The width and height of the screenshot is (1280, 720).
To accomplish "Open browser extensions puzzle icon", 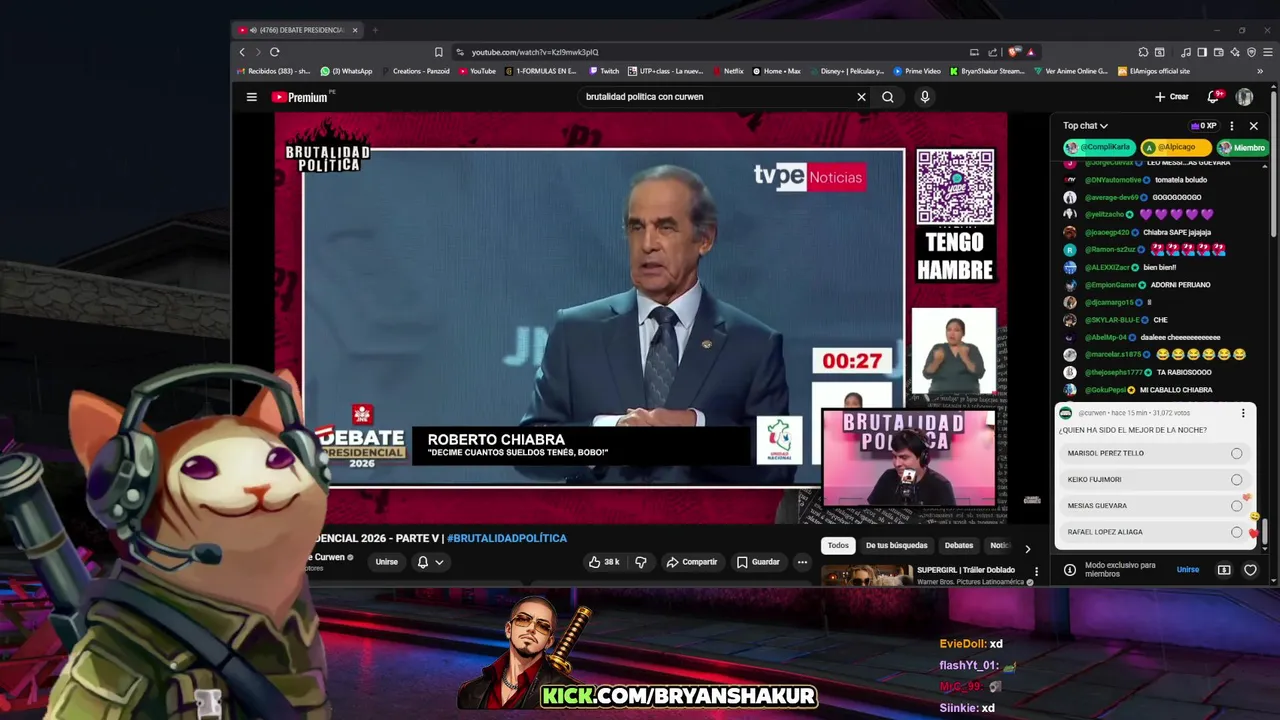I will pos(1143,52).
